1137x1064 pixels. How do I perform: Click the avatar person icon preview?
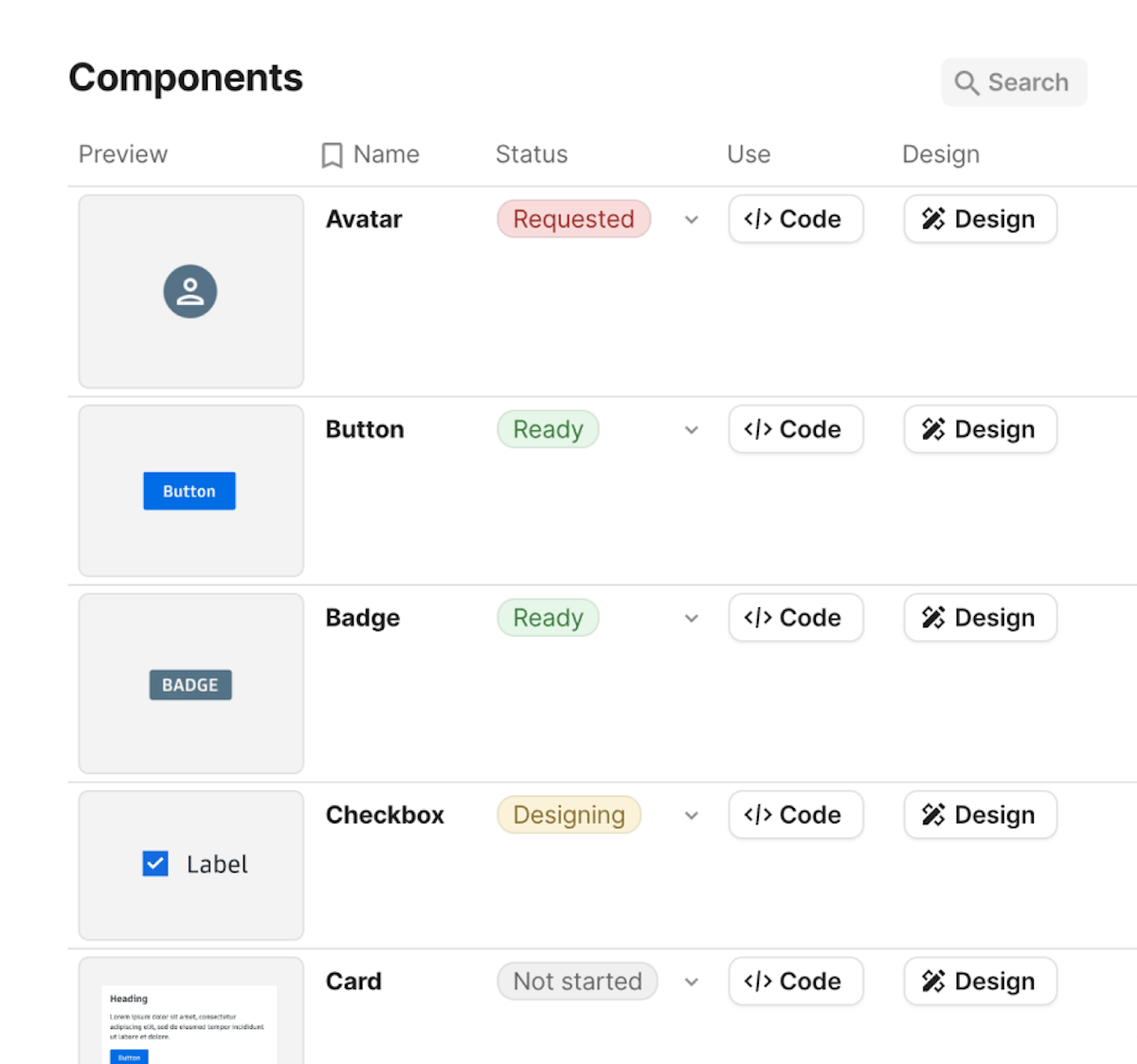coord(190,291)
